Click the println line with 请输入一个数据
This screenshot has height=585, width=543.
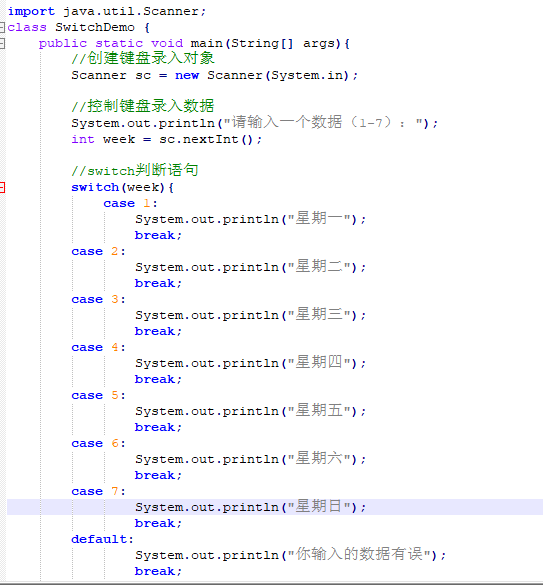(255, 123)
